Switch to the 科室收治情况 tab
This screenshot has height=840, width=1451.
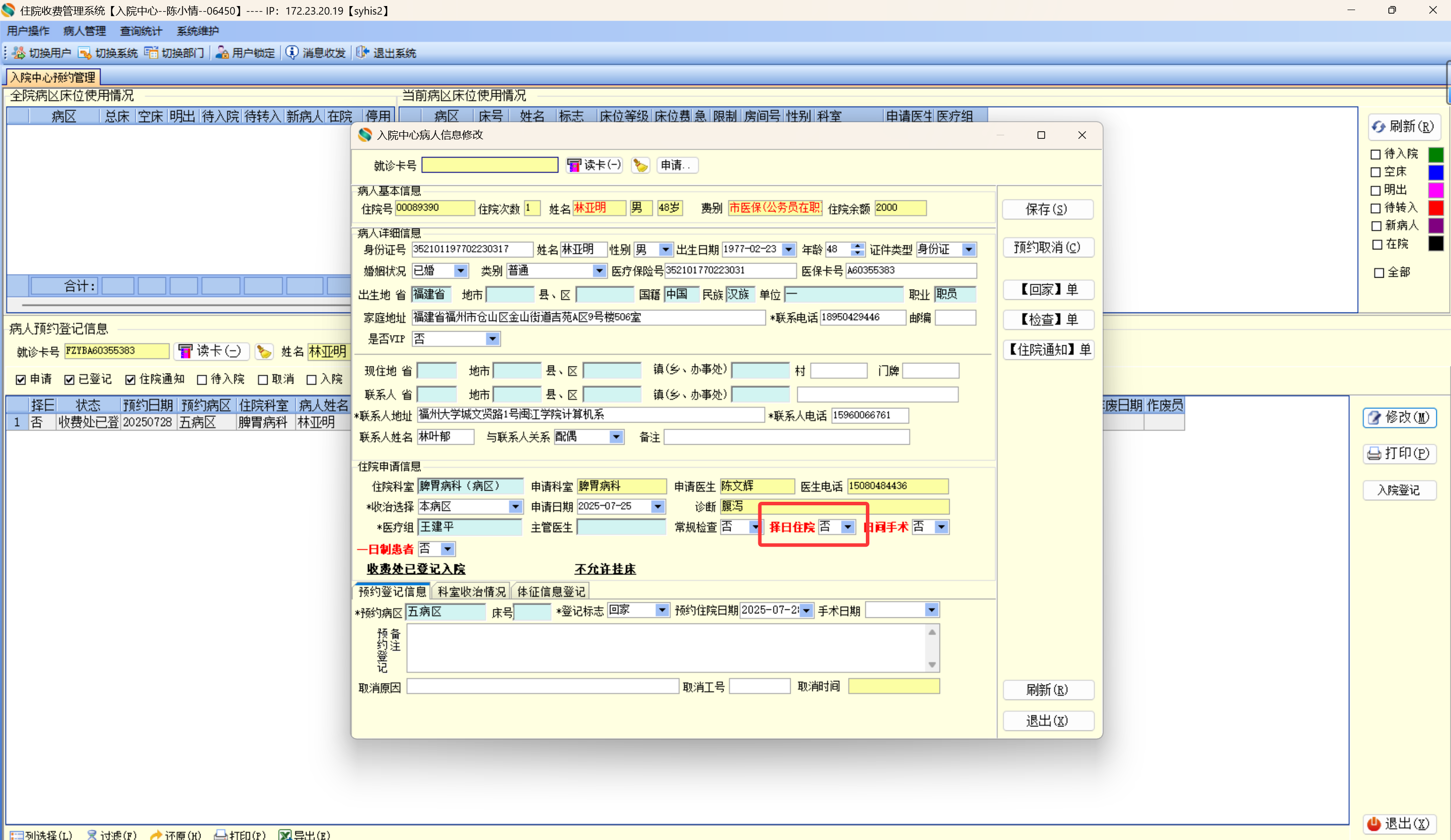pos(471,592)
